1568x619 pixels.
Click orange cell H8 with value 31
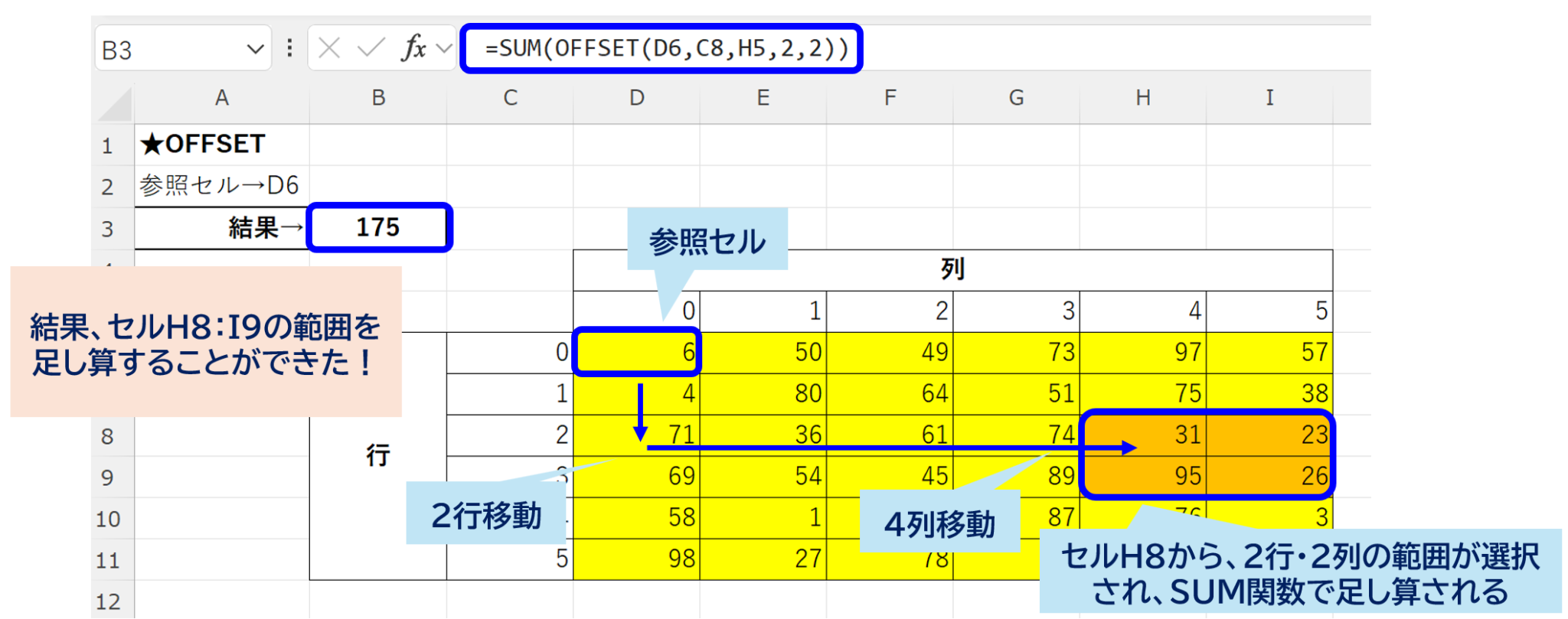tap(1142, 435)
